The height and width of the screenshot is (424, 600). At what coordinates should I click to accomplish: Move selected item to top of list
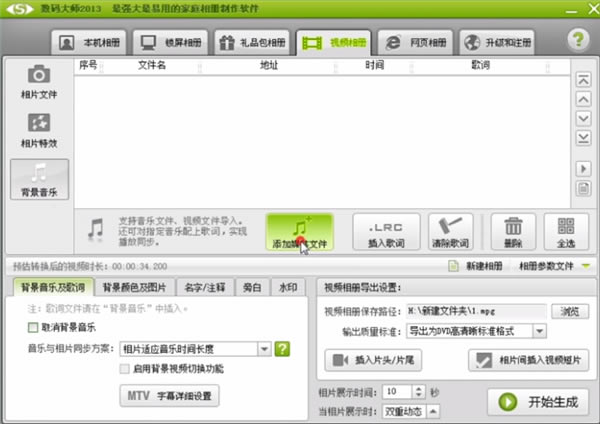[583, 80]
